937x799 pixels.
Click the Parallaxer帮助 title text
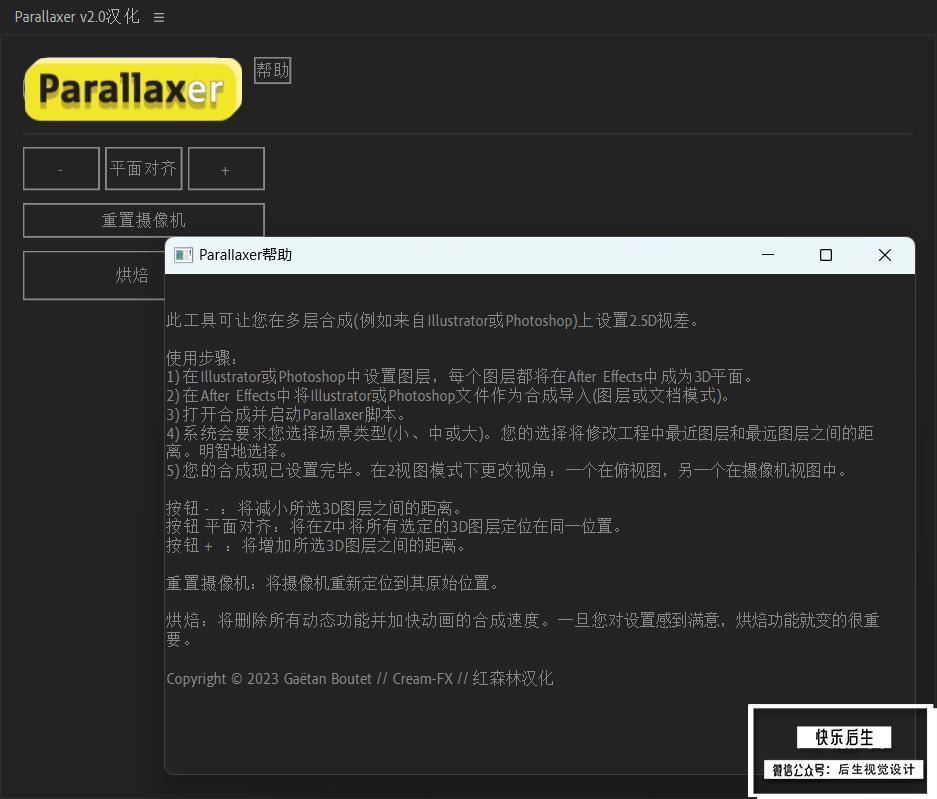pos(246,255)
